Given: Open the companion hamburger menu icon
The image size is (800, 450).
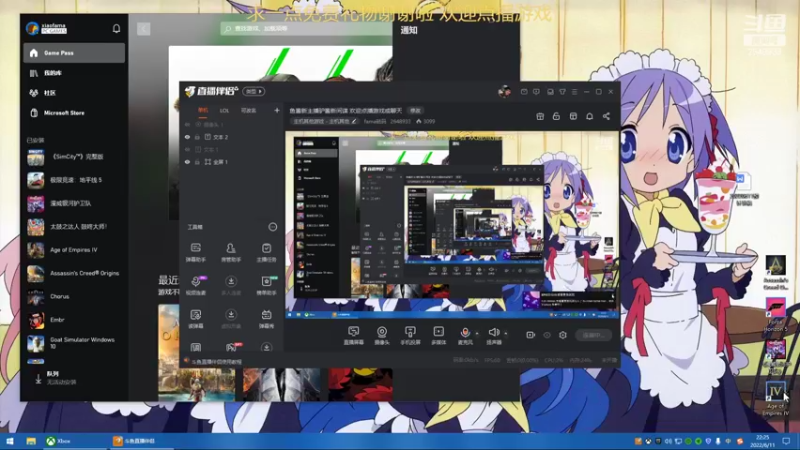Looking at the screenshot, I should [x=574, y=92].
